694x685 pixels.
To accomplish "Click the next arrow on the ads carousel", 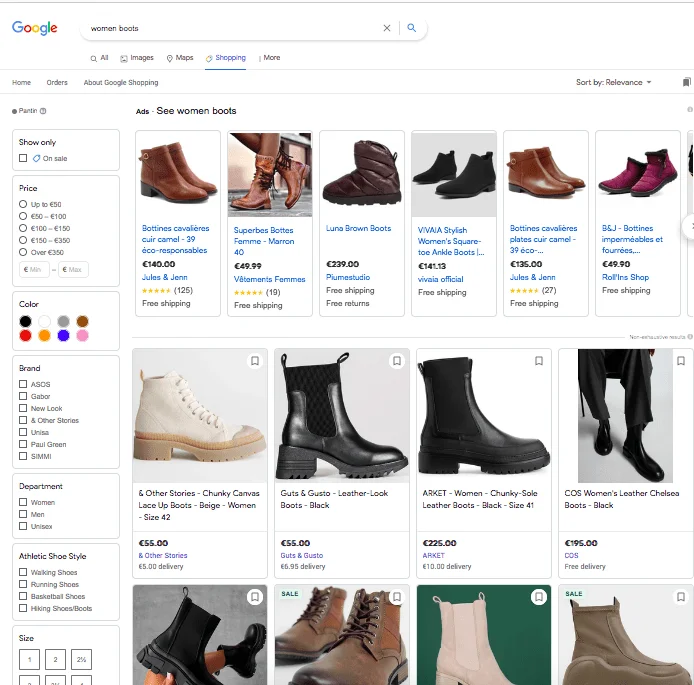I will click(689, 226).
